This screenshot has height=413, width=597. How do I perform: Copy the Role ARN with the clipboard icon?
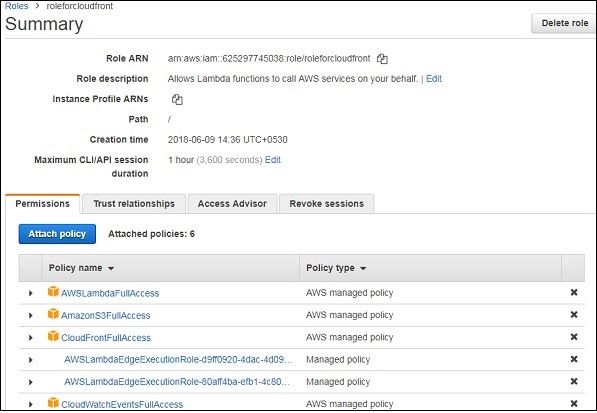(382, 59)
